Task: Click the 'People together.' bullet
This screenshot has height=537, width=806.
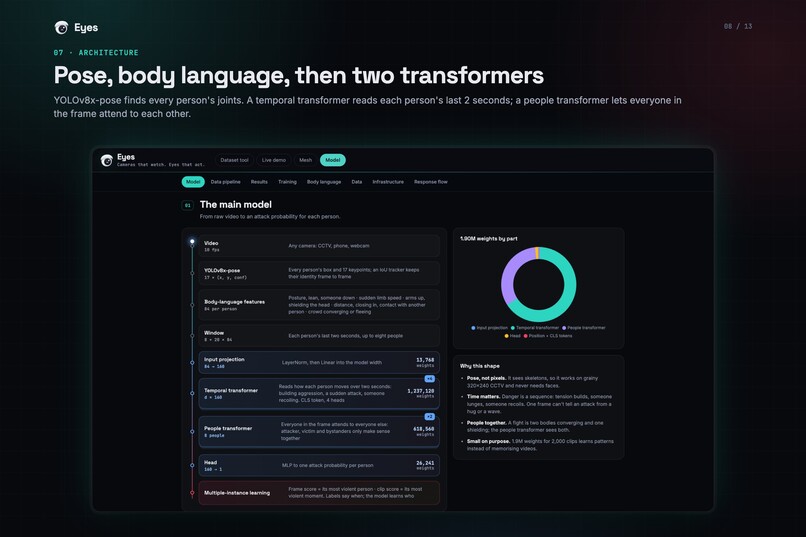Action: pos(535,427)
